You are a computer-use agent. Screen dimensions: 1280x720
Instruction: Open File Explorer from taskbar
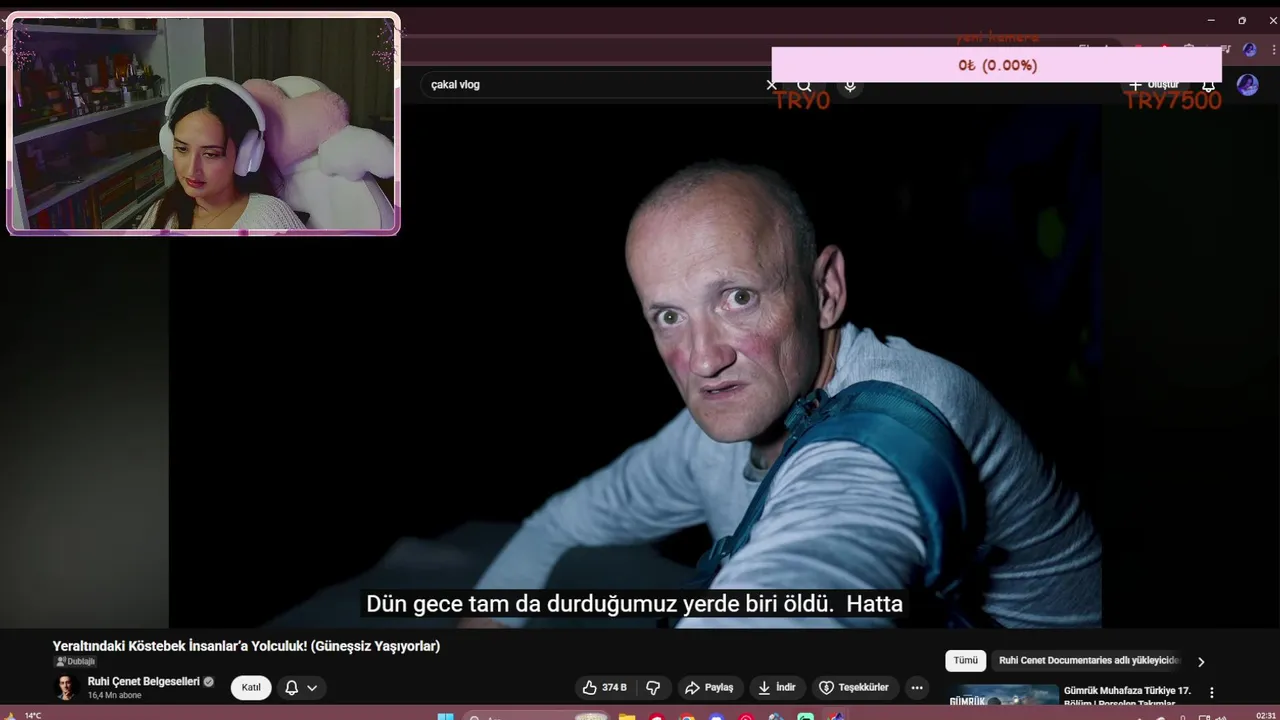[626, 716]
